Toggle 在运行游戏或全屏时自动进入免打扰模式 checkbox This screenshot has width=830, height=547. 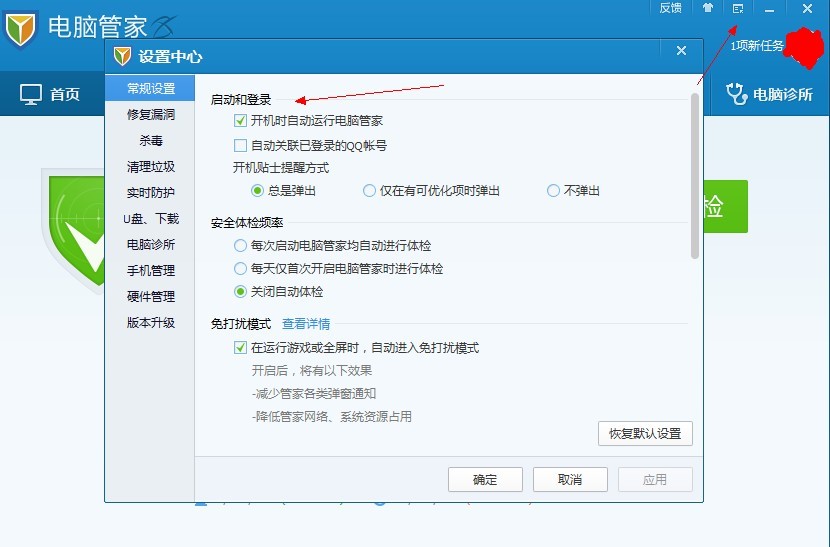click(x=240, y=347)
